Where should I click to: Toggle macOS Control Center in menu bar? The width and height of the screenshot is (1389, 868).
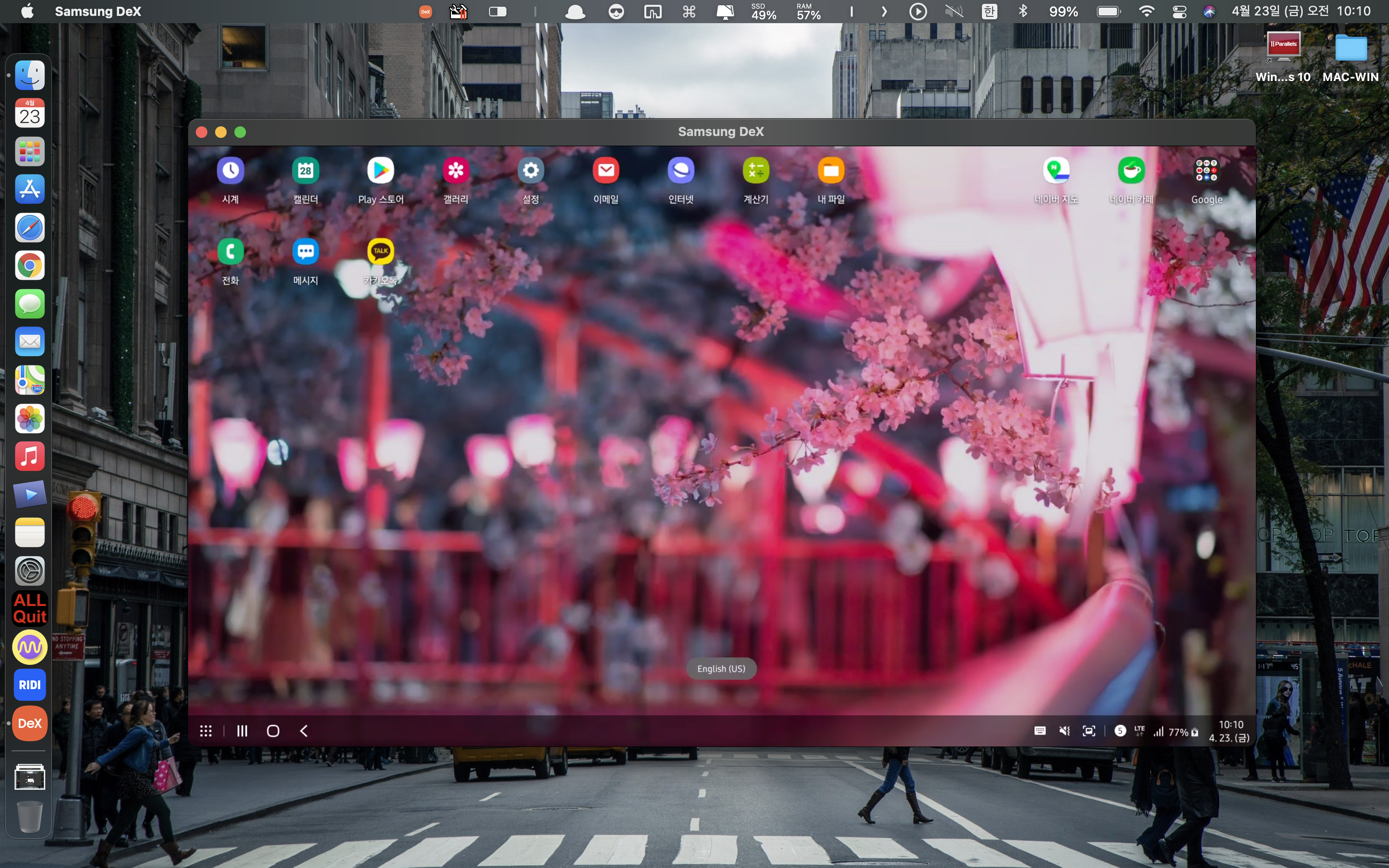(x=1180, y=12)
